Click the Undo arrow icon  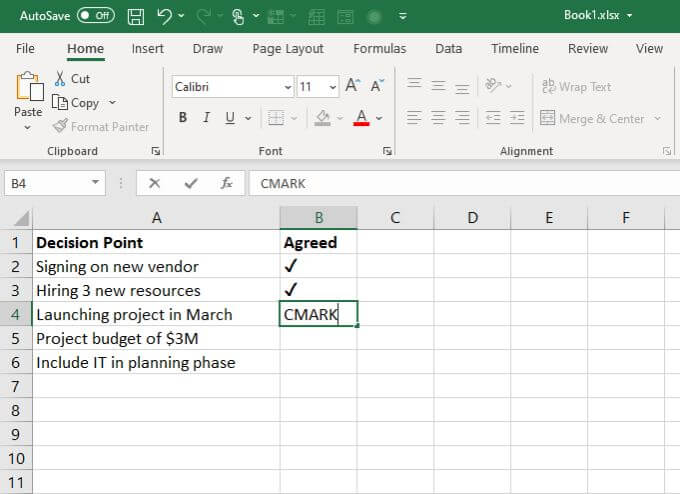click(164, 16)
